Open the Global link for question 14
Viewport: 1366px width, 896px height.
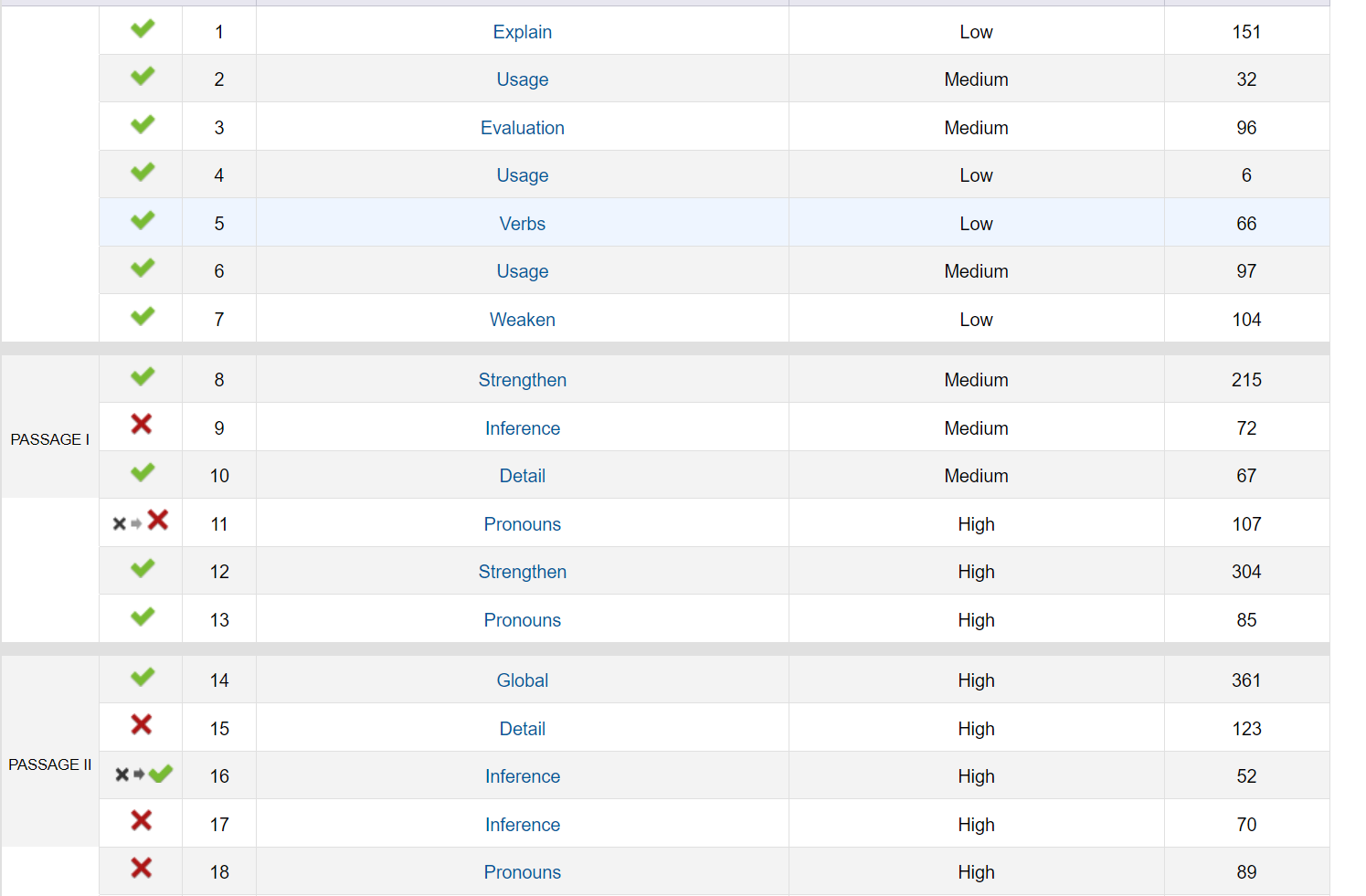[x=522, y=680]
